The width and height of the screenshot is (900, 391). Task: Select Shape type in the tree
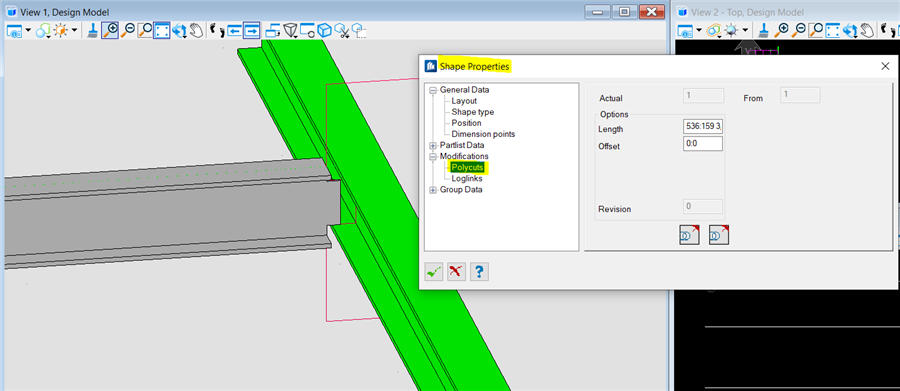(x=472, y=112)
